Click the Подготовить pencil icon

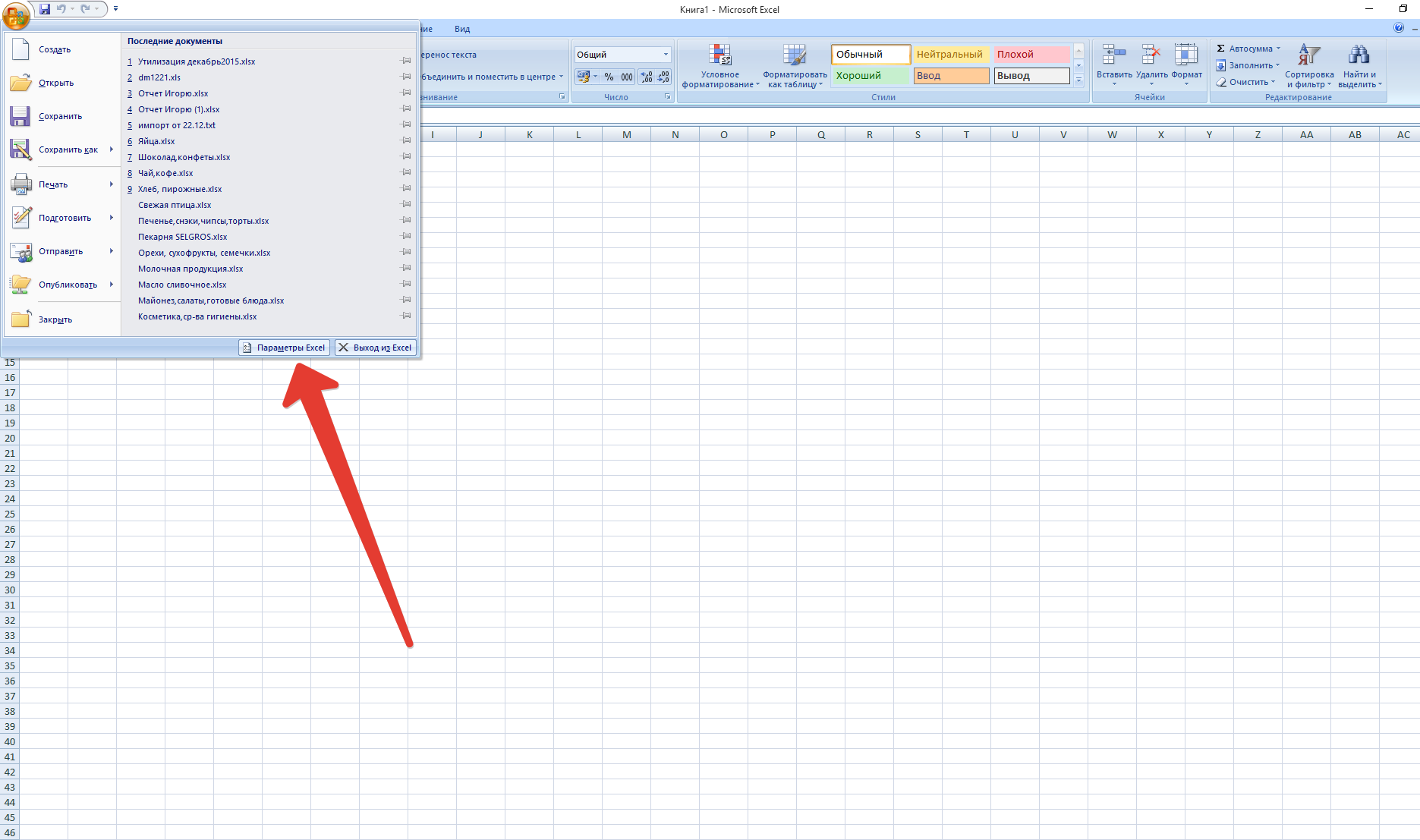[x=20, y=218]
